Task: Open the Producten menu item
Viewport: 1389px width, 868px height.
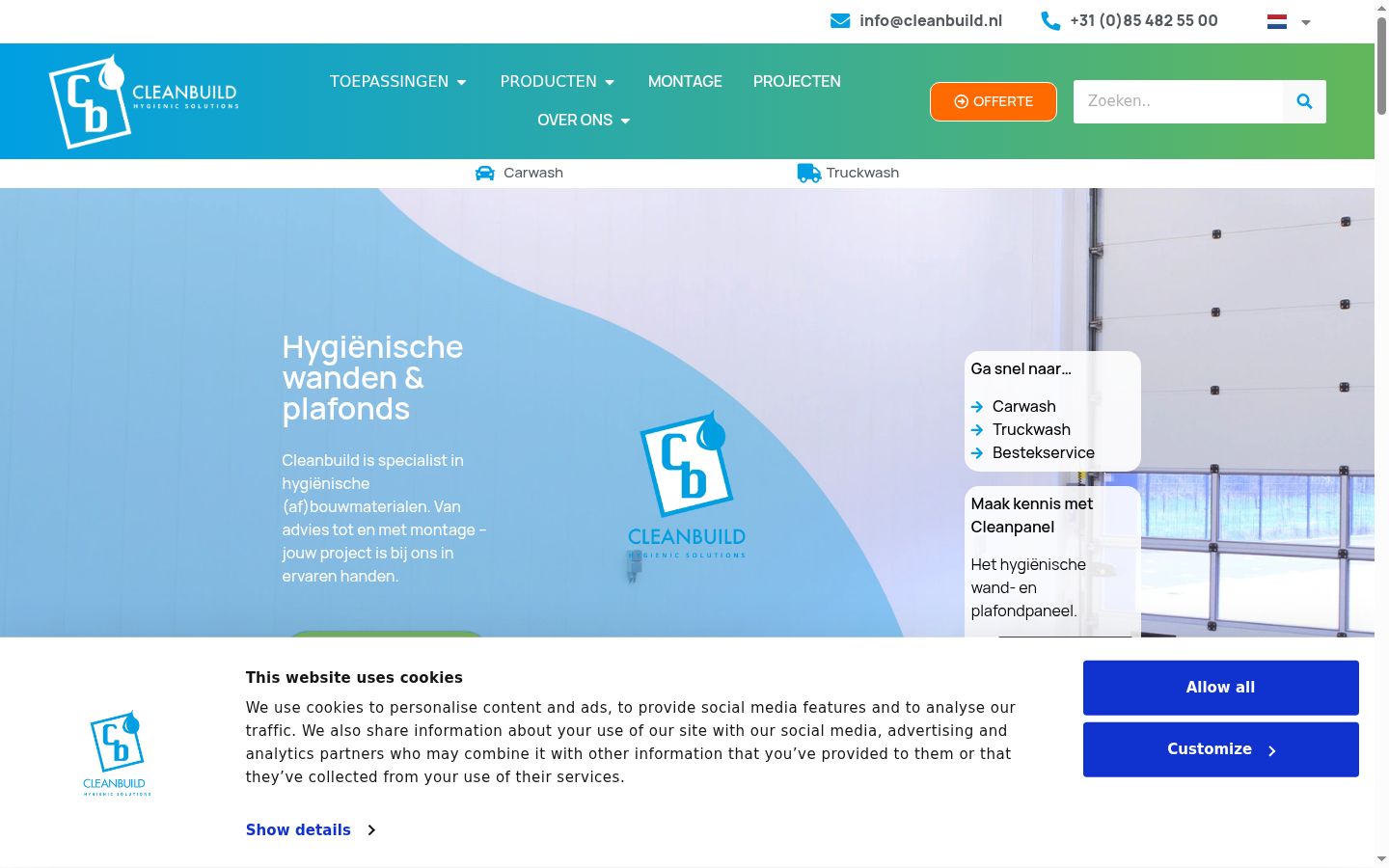Action: [548, 81]
